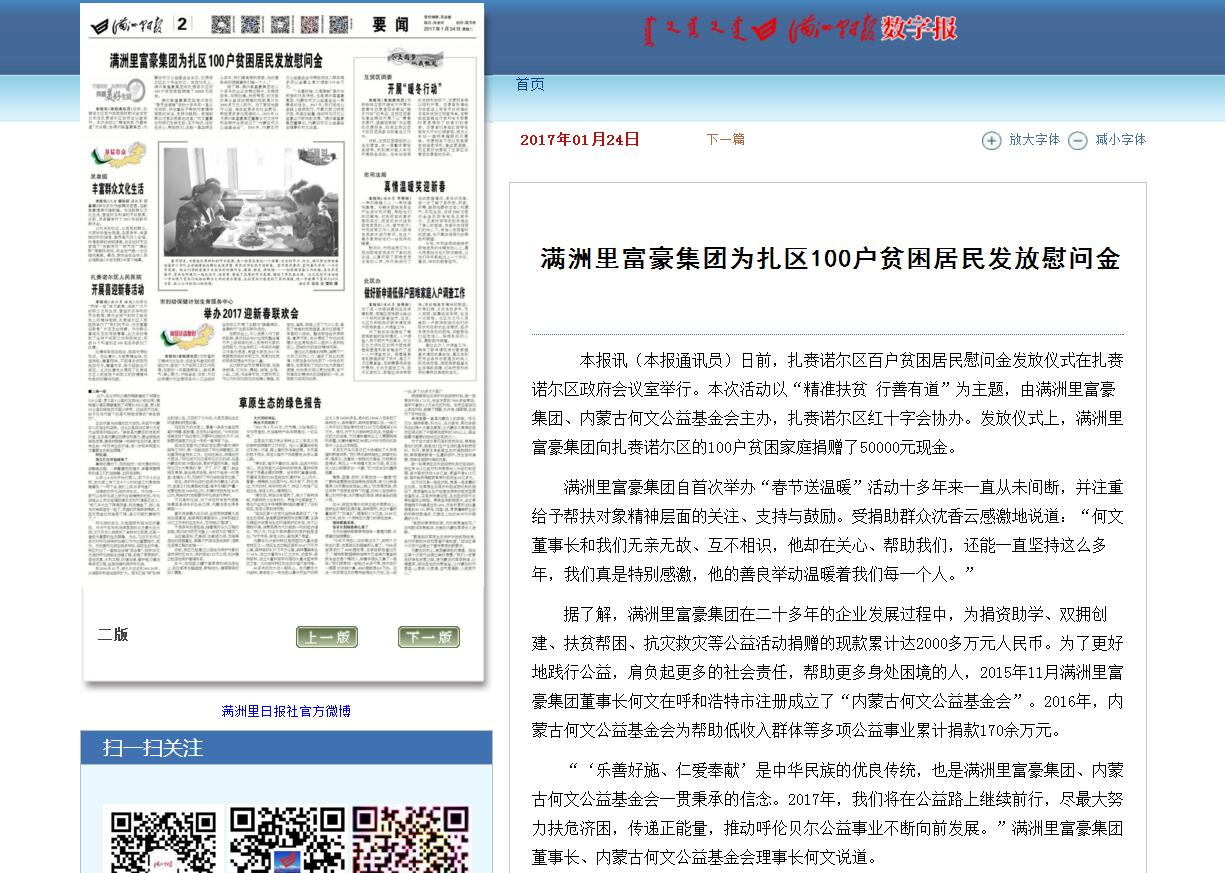This screenshot has width=1225, height=873.
Task: Select the date 2017年01月24日
Action: tap(580, 140)
